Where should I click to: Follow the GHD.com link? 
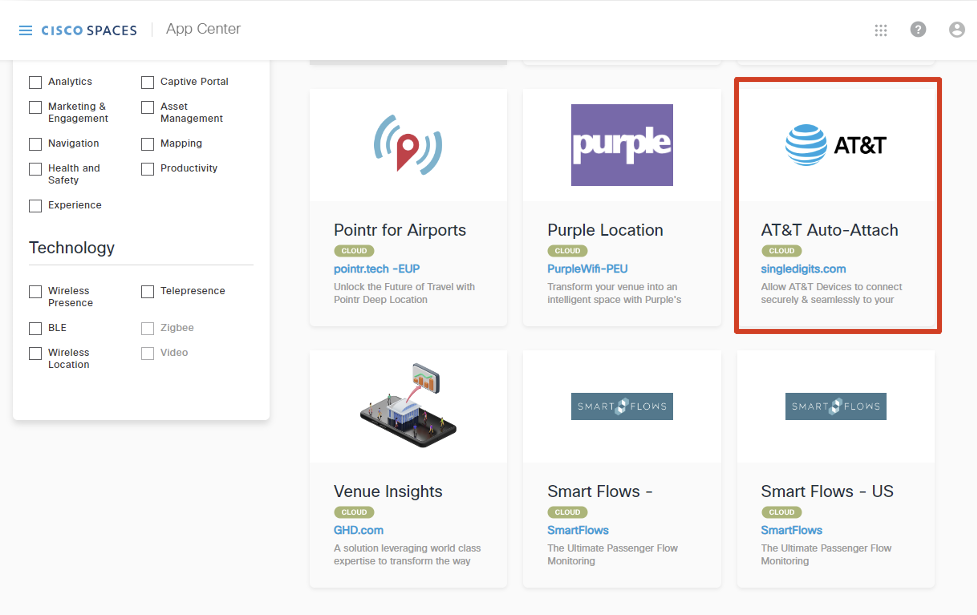coord(358,530)
